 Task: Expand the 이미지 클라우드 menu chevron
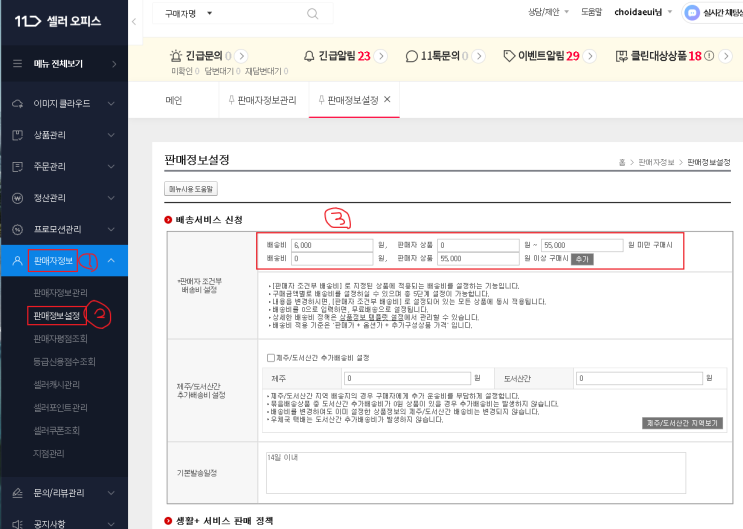click(x=111, y=103)
